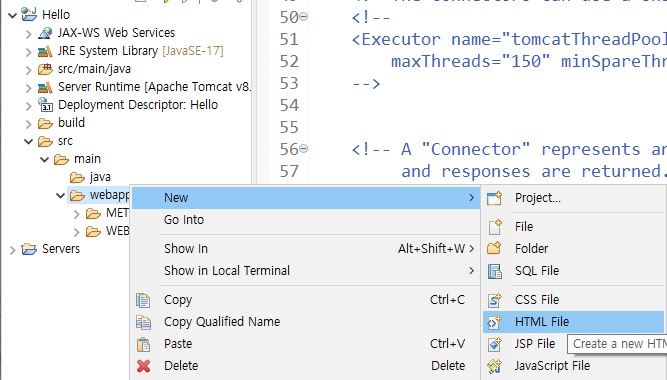Expand the Servers project node
Image resolution: width=667 pixels, height=380 pixels.
click(12, 250)
